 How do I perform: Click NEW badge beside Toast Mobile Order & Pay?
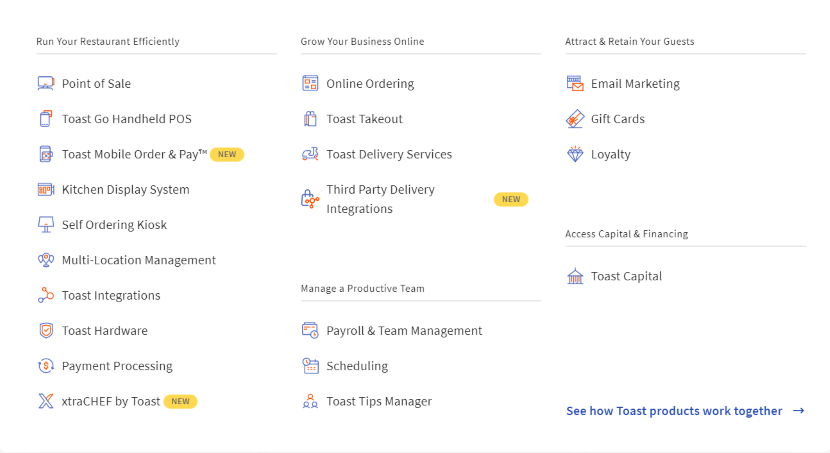pos(227,155)
